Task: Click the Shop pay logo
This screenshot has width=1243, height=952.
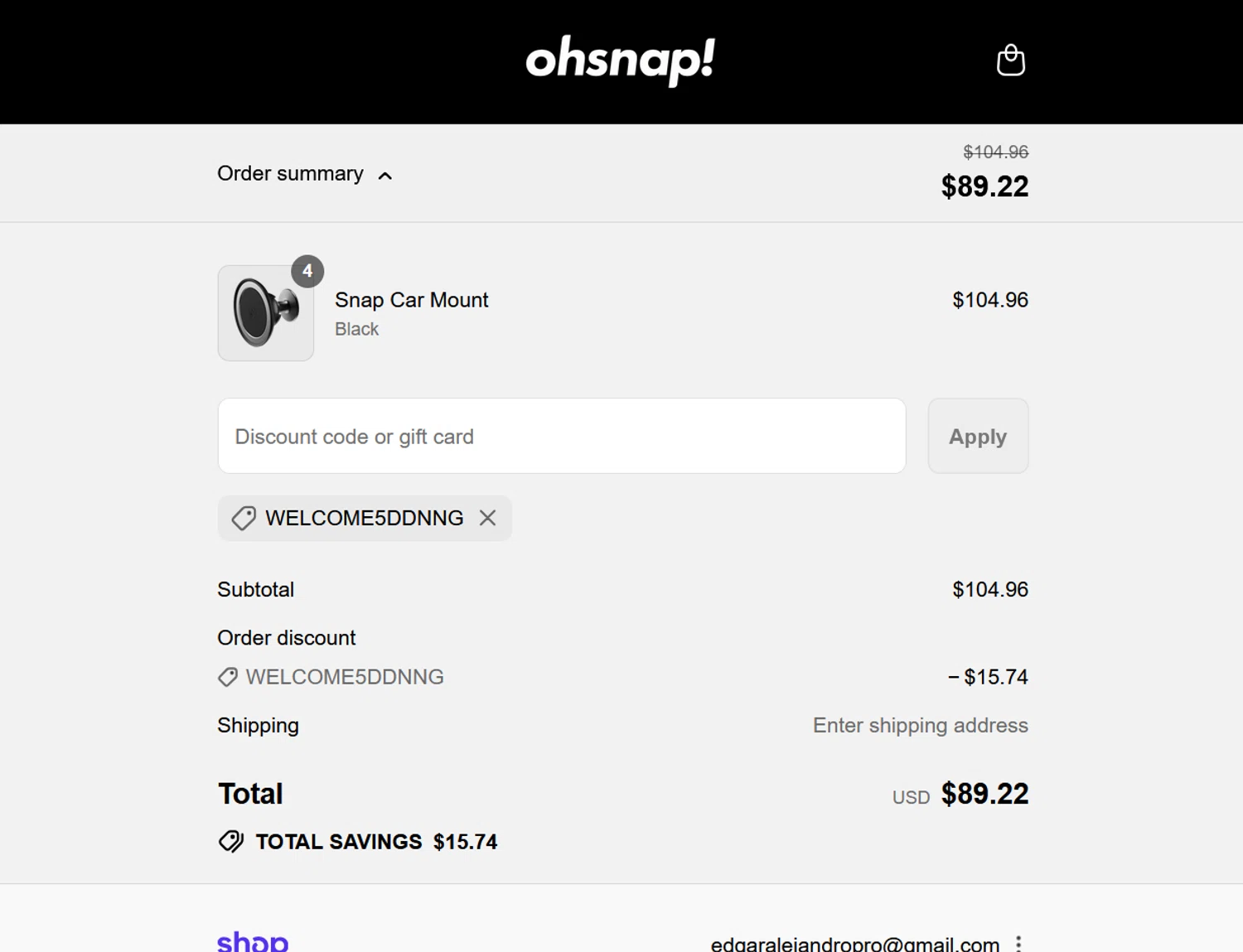Action: pyautogui.click(x=253, y=941)
